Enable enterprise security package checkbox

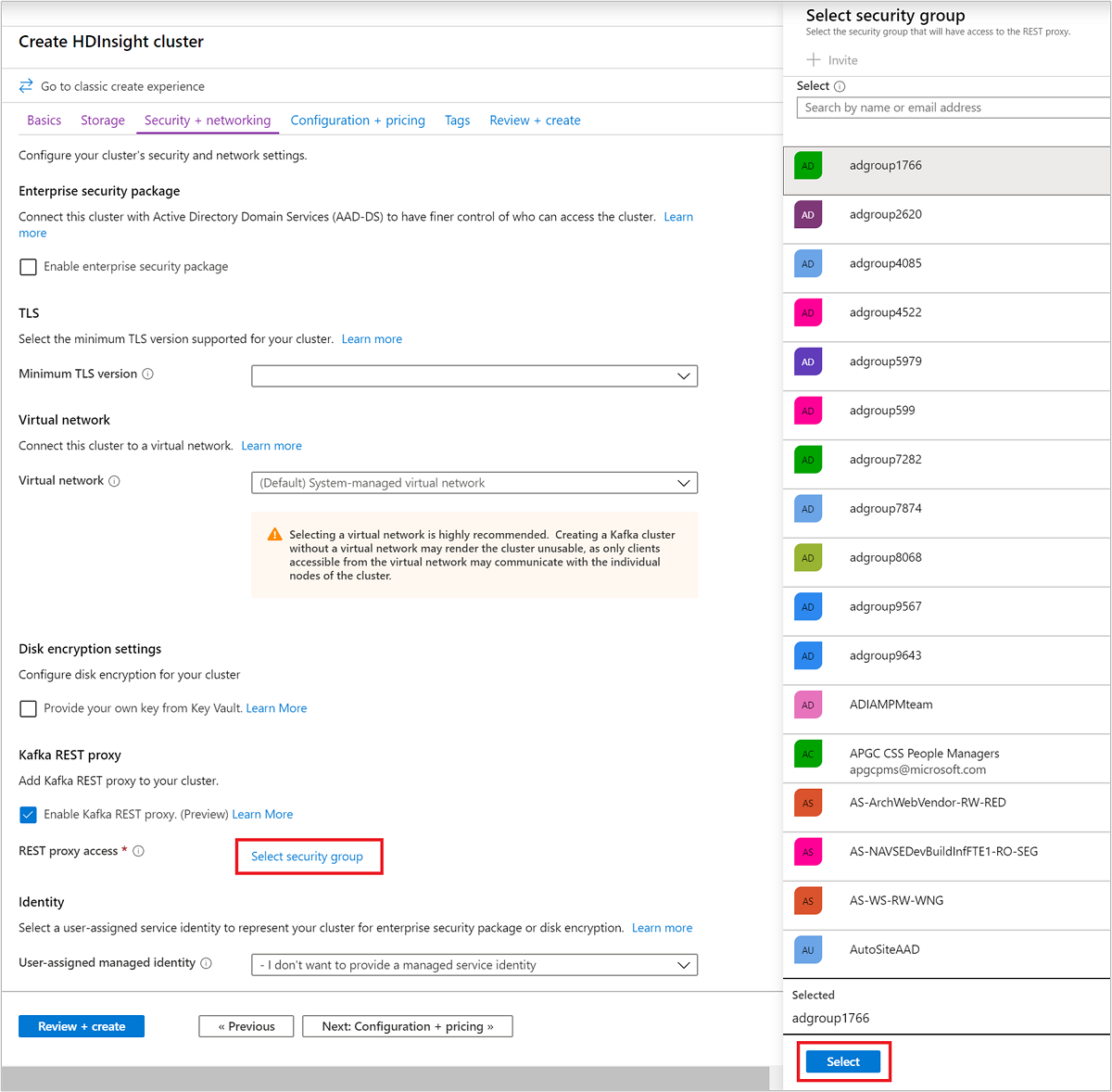(x=29, y=267)
